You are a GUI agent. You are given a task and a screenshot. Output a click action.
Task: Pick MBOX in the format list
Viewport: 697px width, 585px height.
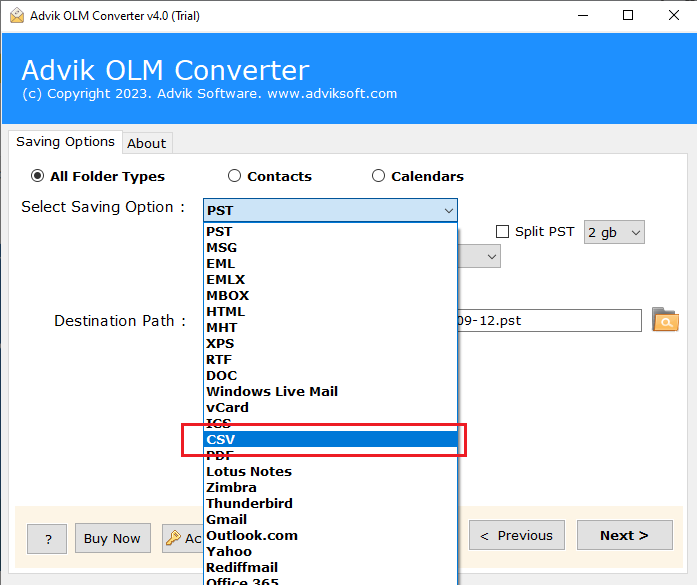coord(330,296)
